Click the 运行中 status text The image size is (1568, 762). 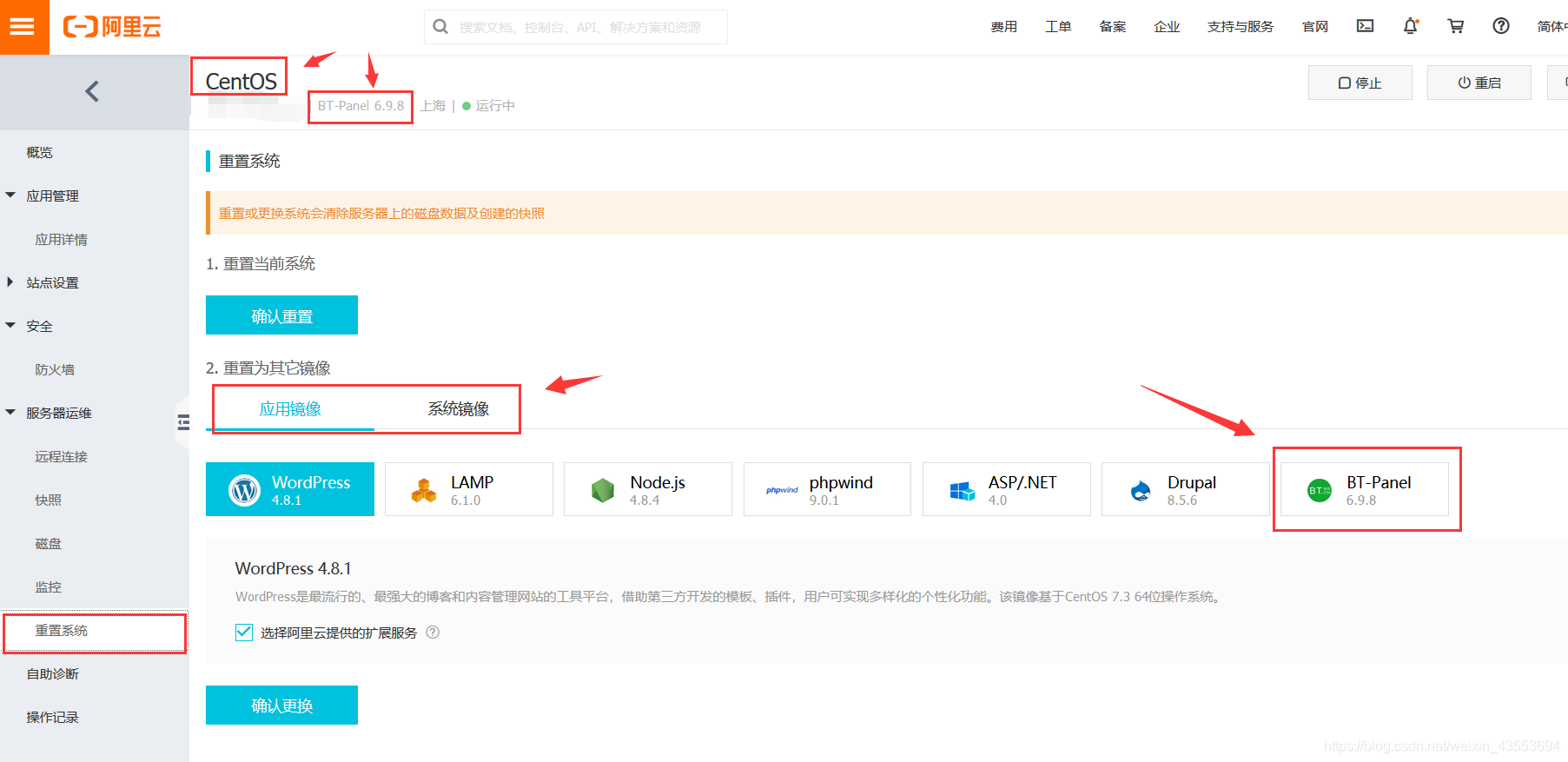[x=495, y=106]
